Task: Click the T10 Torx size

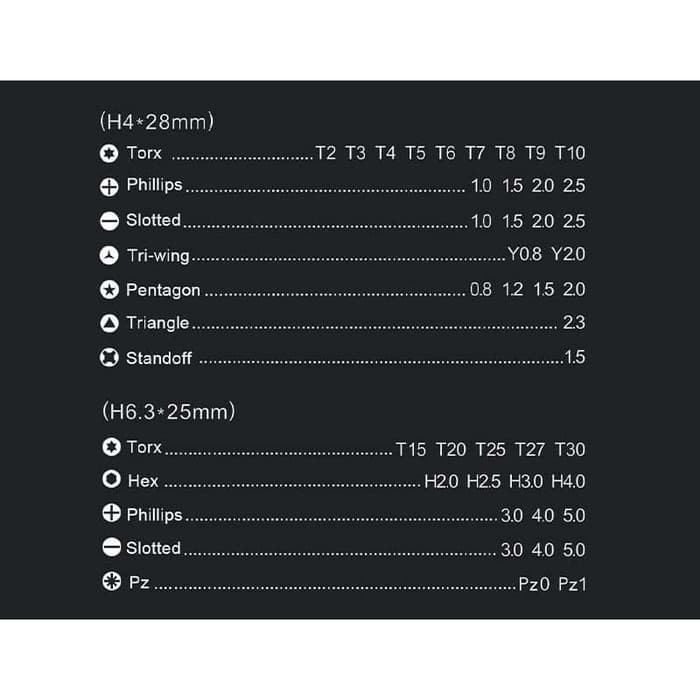Action: pos(570,153)
